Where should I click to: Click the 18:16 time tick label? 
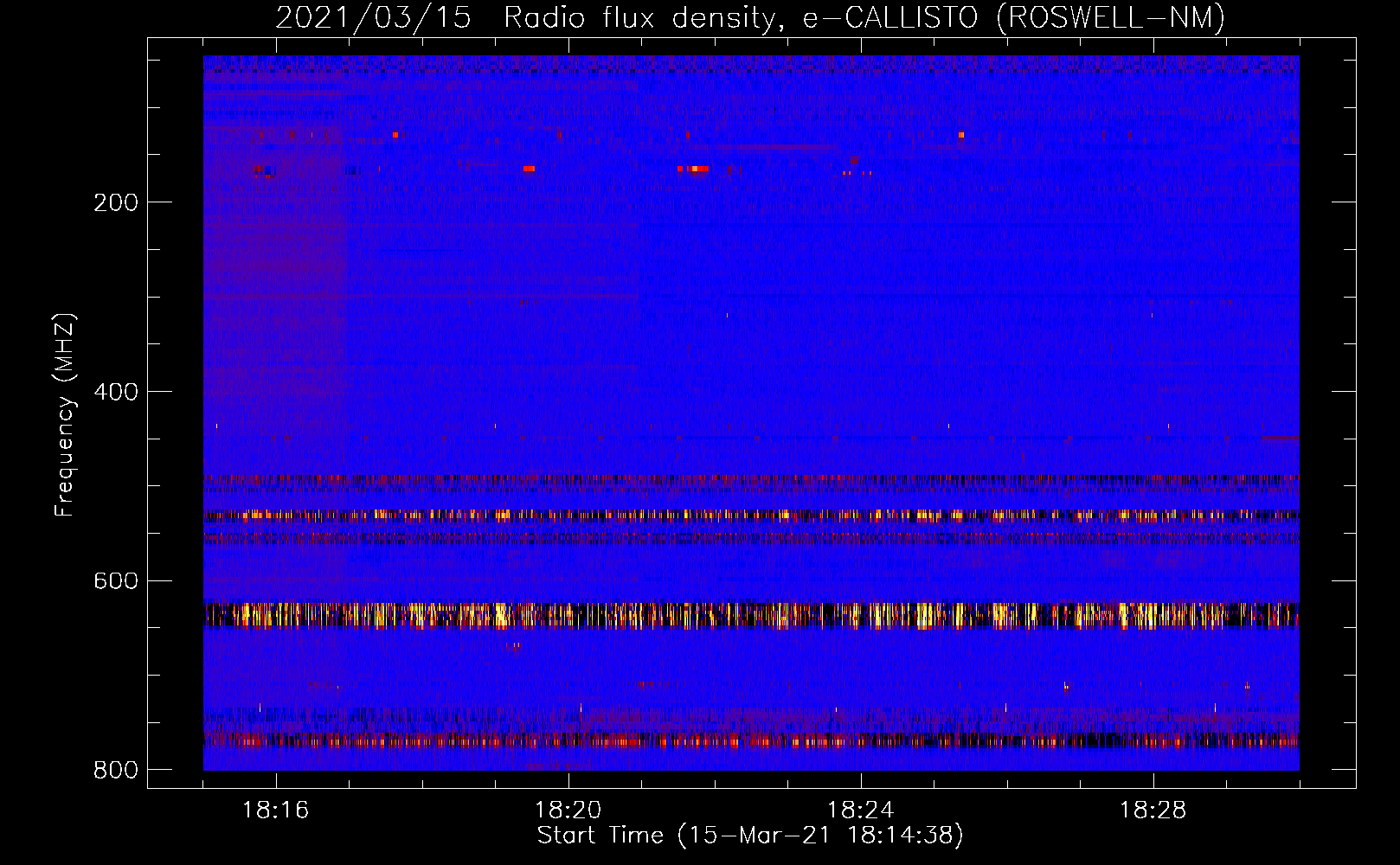coord(276,811)
